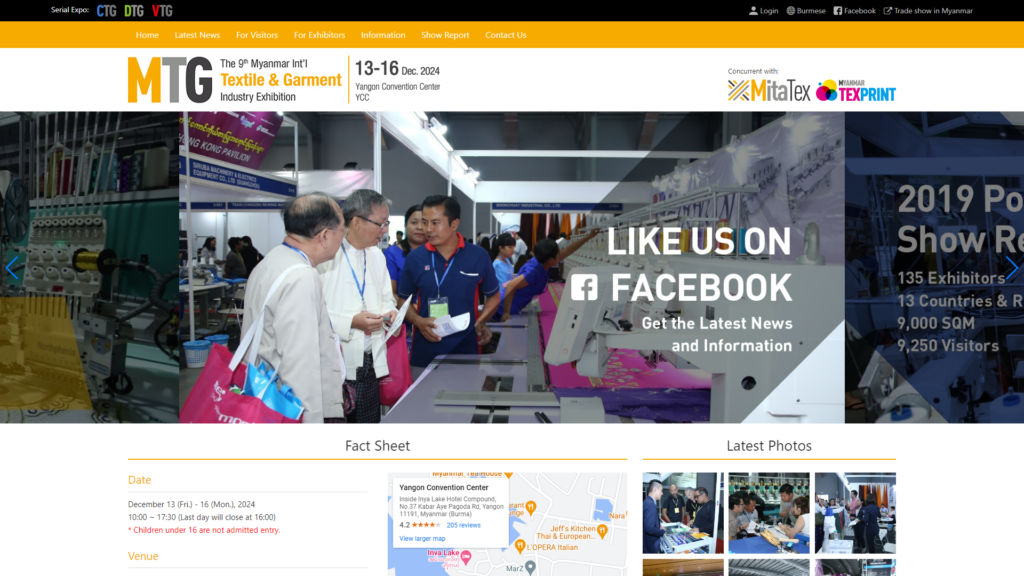The image size is (1024, 576).
Task: Click L'OPERA Italian restaurant map marker
Action: point(520,545)
